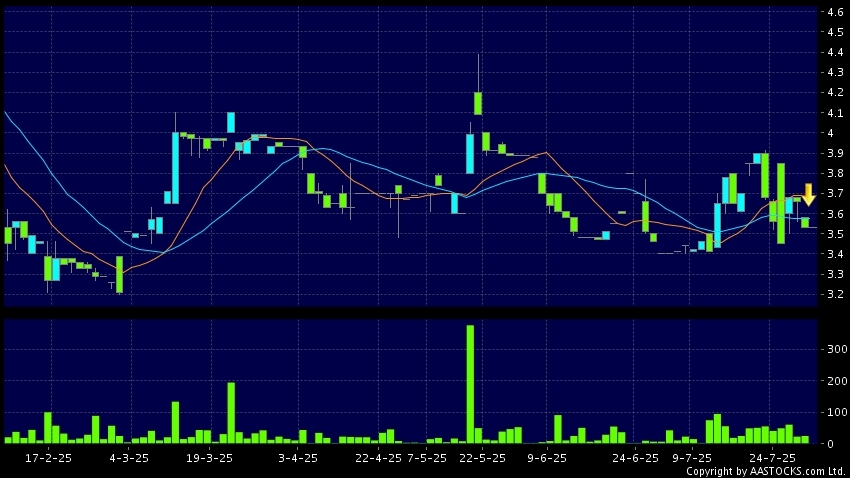
Task: Click the highest green candlestick peaking near 4.4
Action: coord(478,103)
